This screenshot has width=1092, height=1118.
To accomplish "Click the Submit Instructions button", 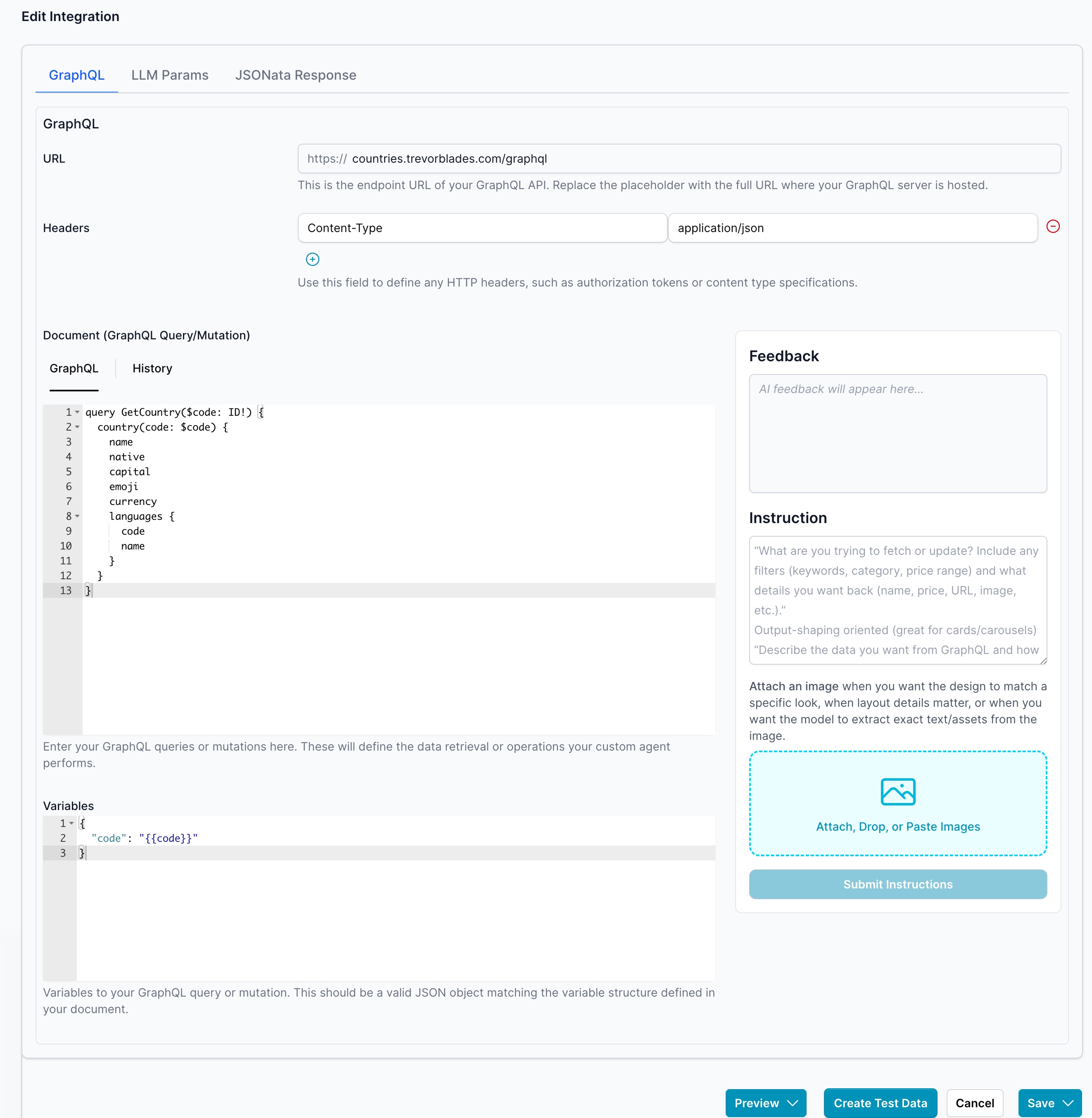I will [x=897, y=884].
